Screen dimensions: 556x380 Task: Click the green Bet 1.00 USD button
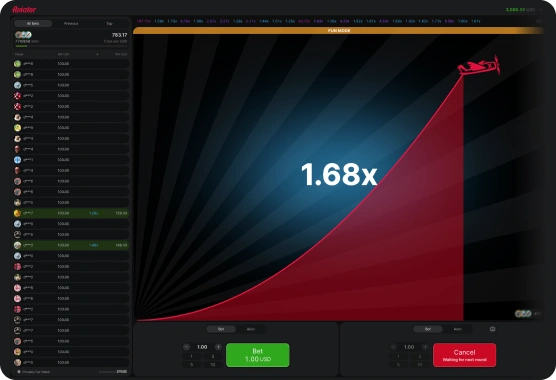tap(258, 355)
